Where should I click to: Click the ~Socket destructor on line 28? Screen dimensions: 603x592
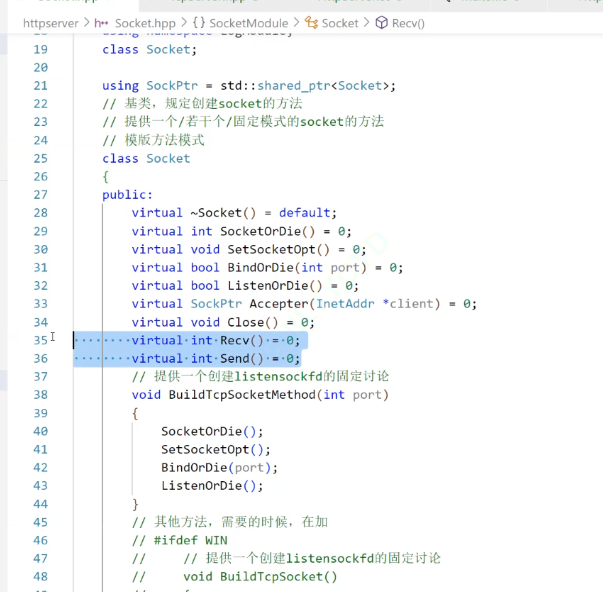click(227, 213)
